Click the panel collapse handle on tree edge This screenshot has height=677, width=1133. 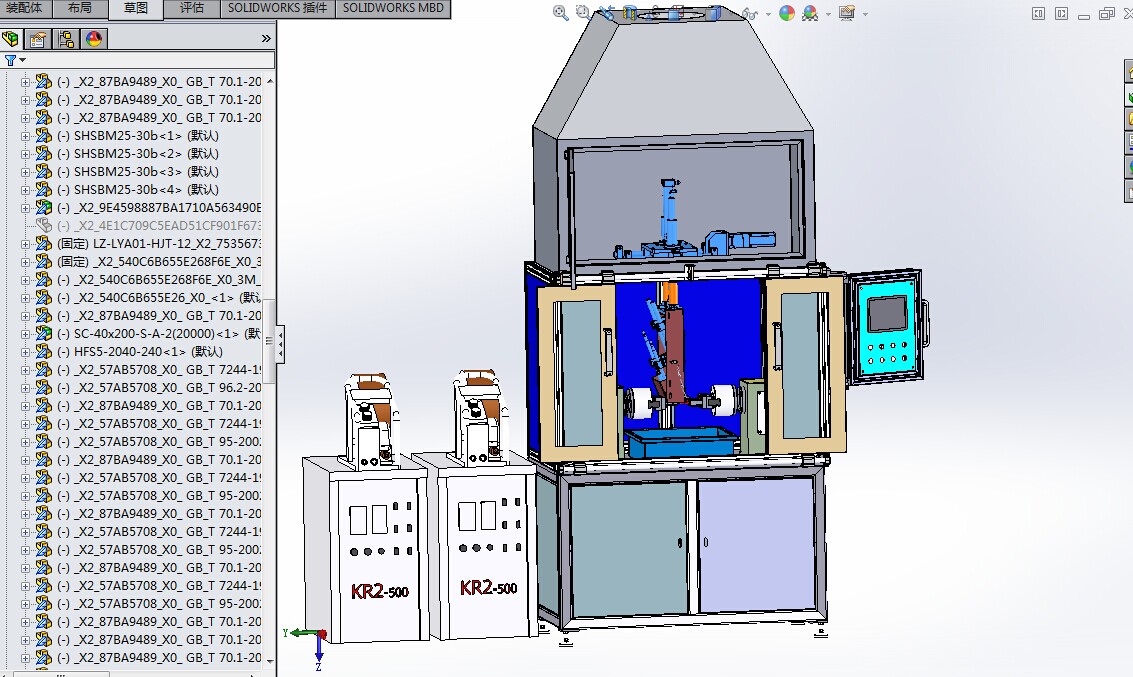(280, 344)
